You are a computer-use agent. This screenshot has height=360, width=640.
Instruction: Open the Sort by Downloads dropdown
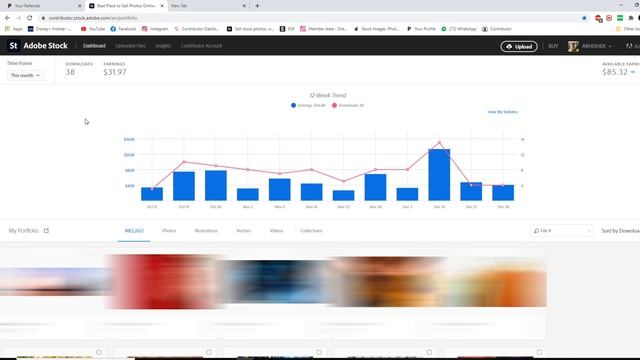pyautogui.click(x=620, y=231)
